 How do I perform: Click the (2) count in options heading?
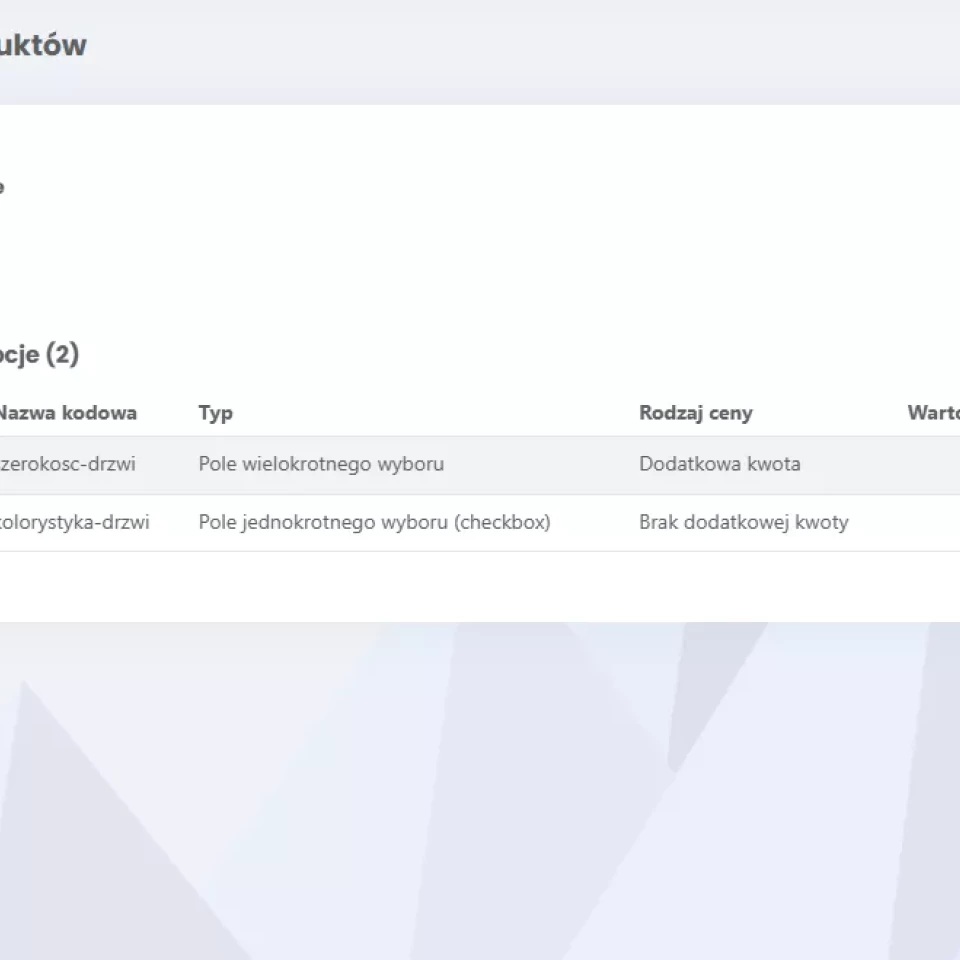pos(61,355)
